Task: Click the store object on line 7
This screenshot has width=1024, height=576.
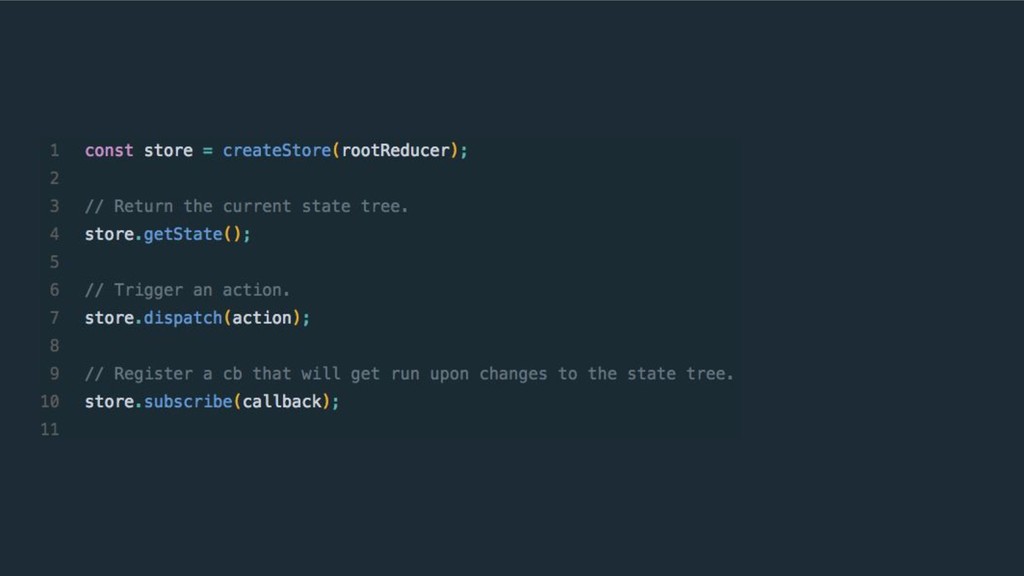Action: click(x=110, y=318)
